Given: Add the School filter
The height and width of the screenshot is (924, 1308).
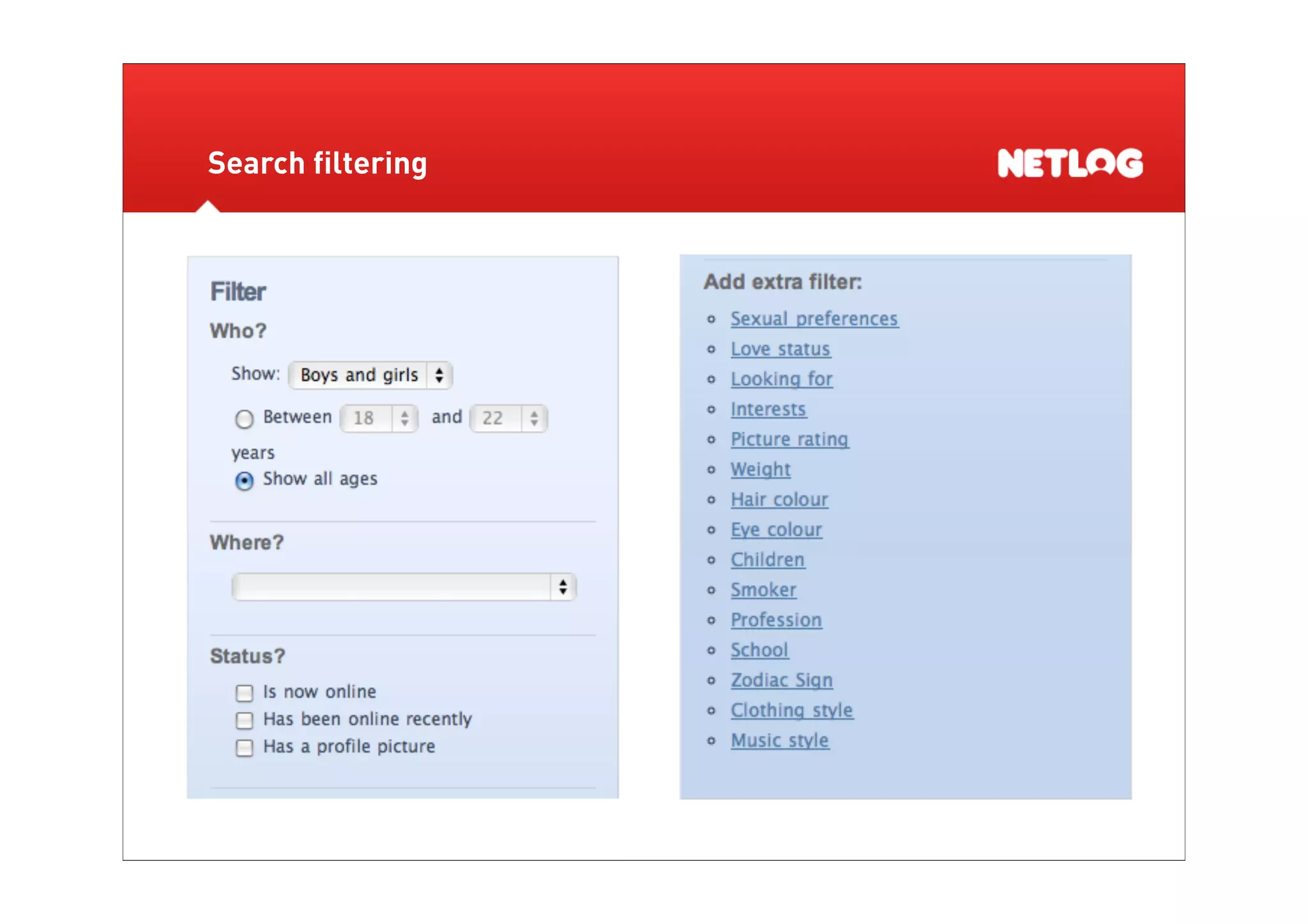Looking at the screenshot, I should click(x=759, y=650).
